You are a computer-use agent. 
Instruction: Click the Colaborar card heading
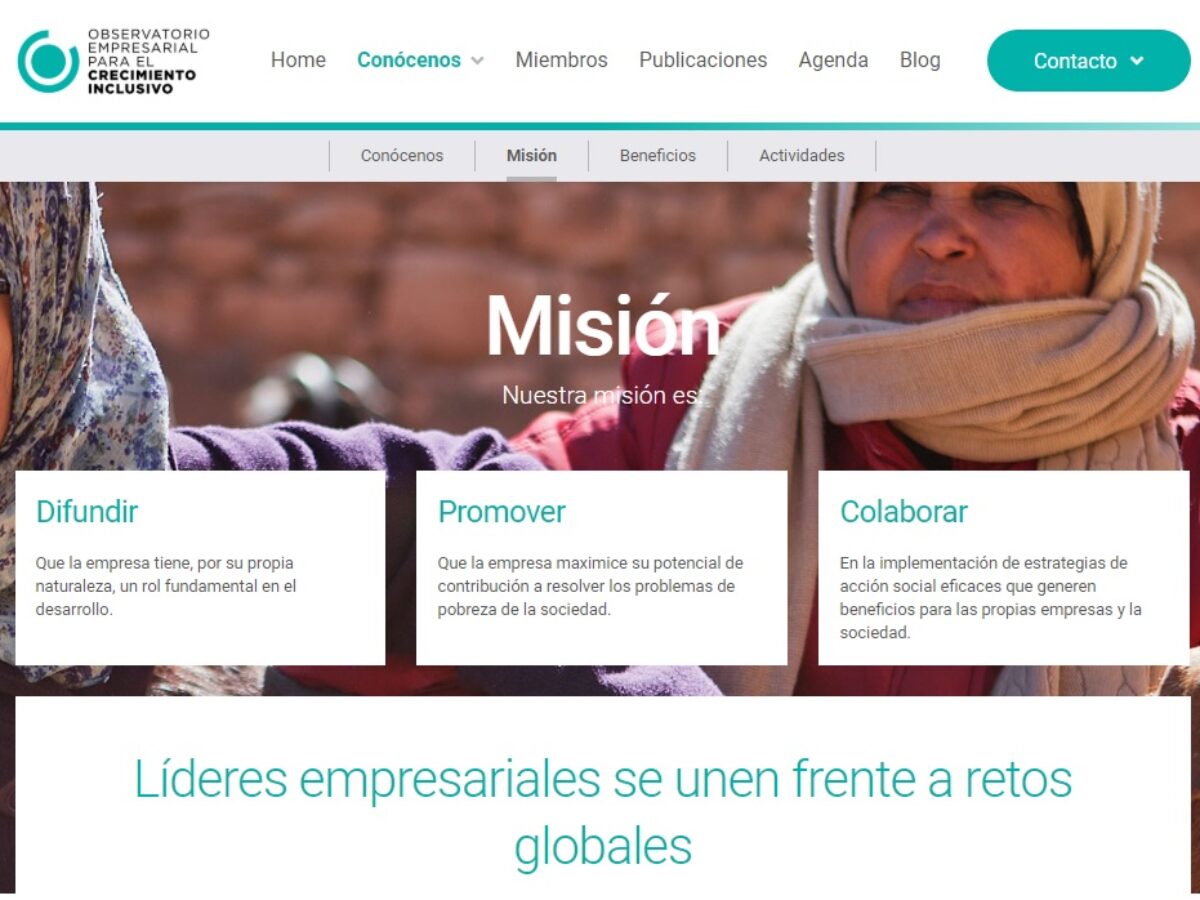click(904, 512)
